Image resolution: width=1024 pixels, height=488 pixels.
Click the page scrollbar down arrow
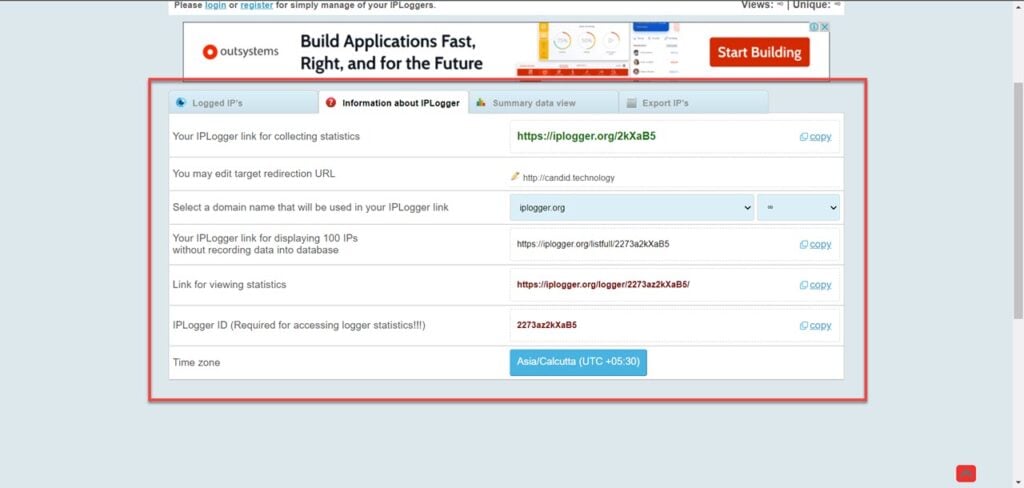[1018, 483]
